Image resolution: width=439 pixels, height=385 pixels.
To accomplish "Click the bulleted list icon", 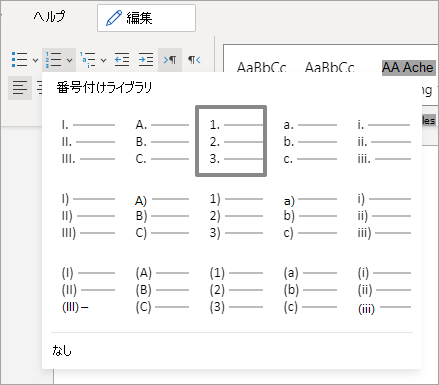I will 19,60.
